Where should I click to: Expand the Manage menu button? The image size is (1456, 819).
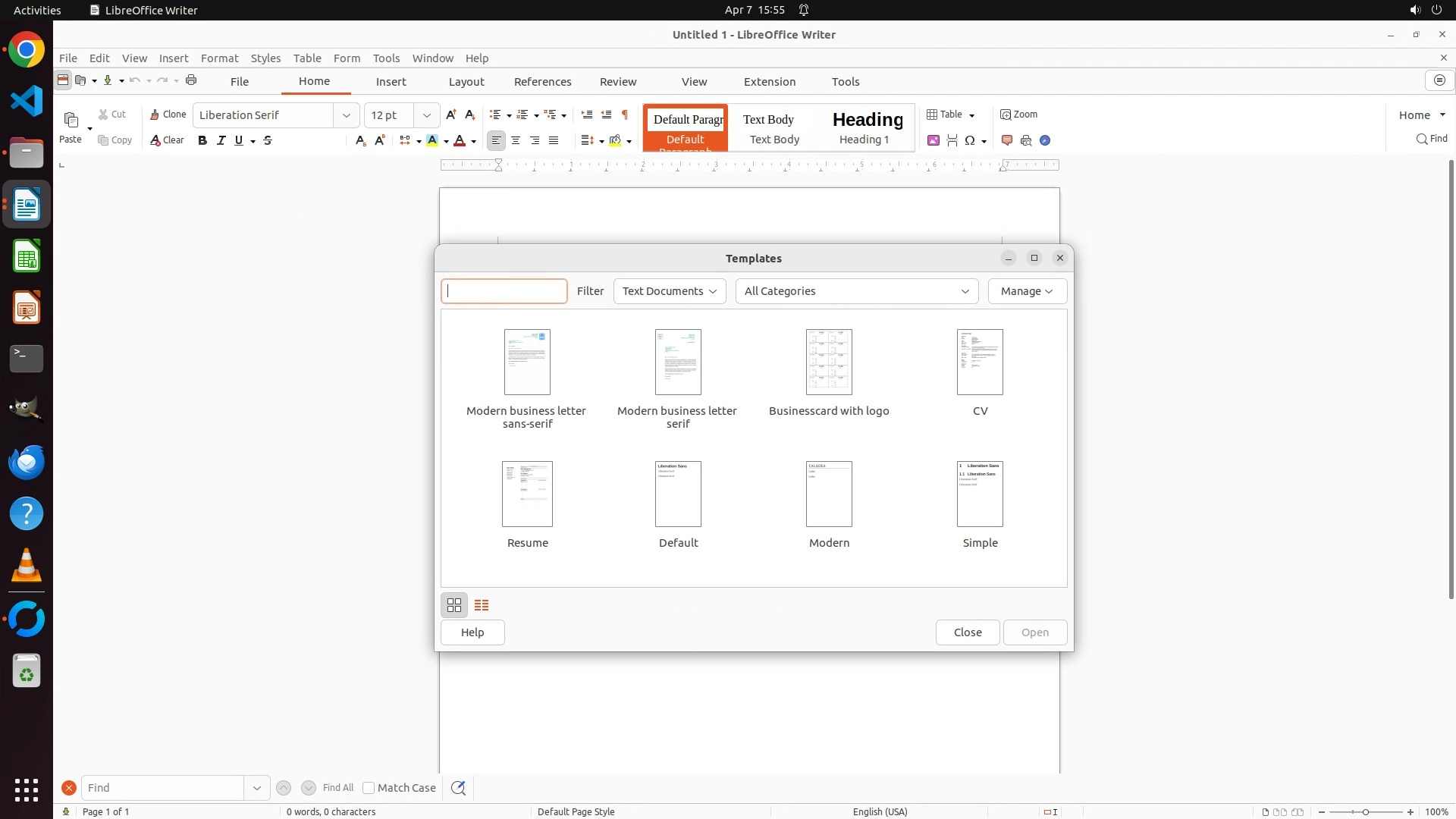coord(1027,291)
